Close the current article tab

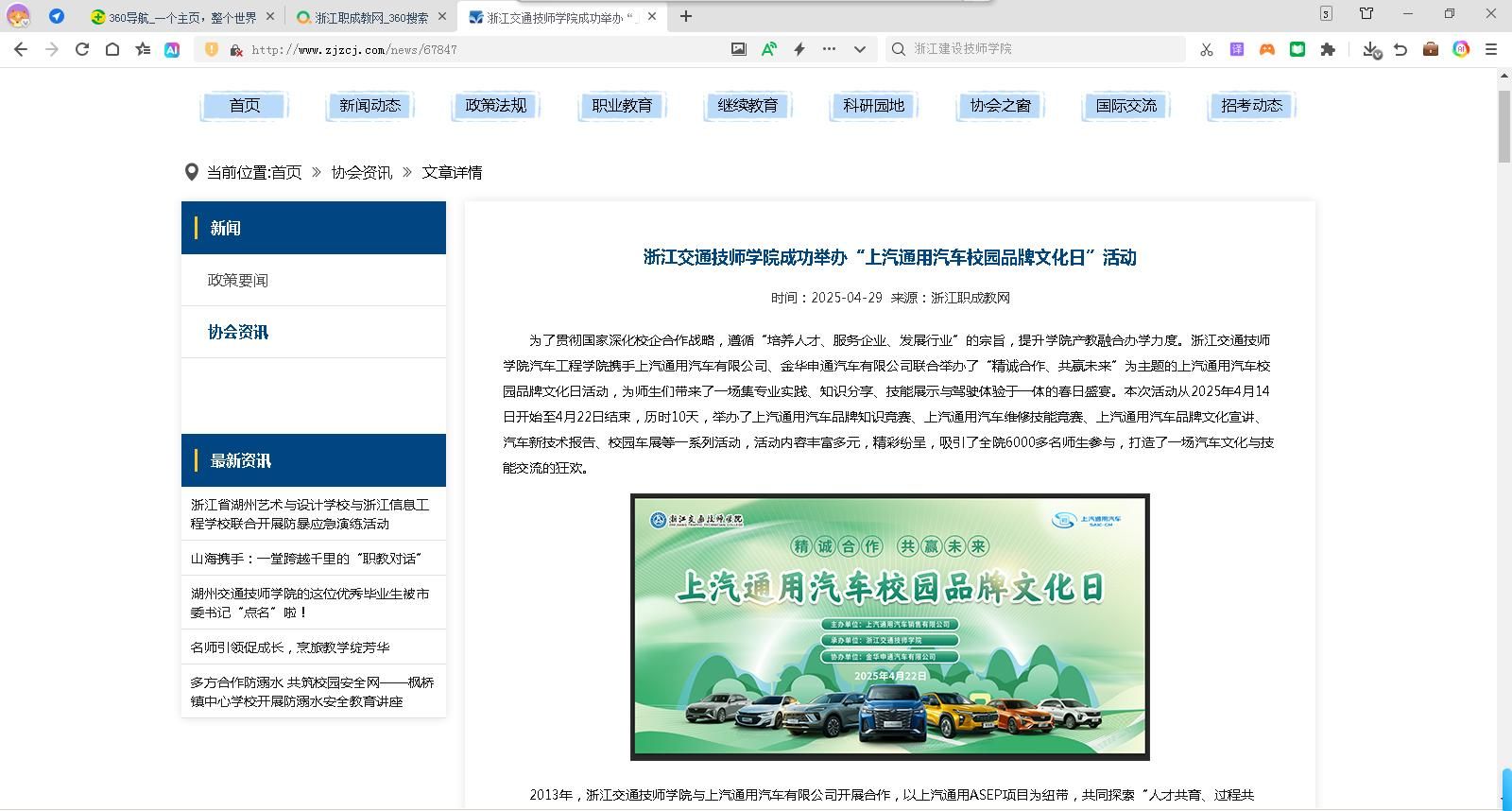point(652,16)
